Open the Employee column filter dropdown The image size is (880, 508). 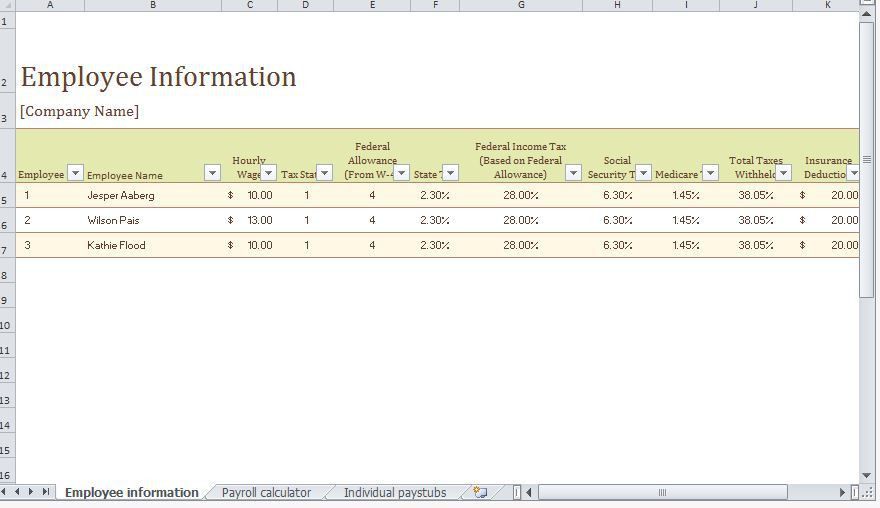coord(75,173)
